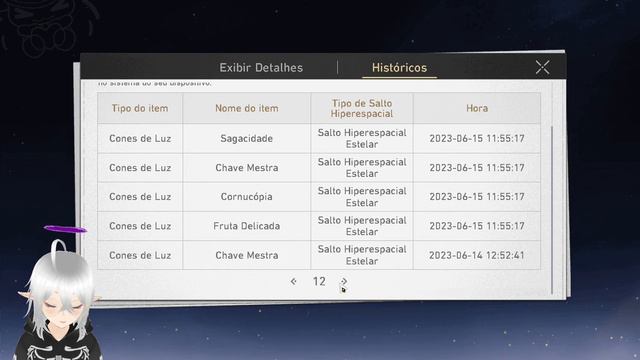Screen dimensions: 640x360
Task: Switch to the Exibir Detalhes tab
Action: point(261,68)
